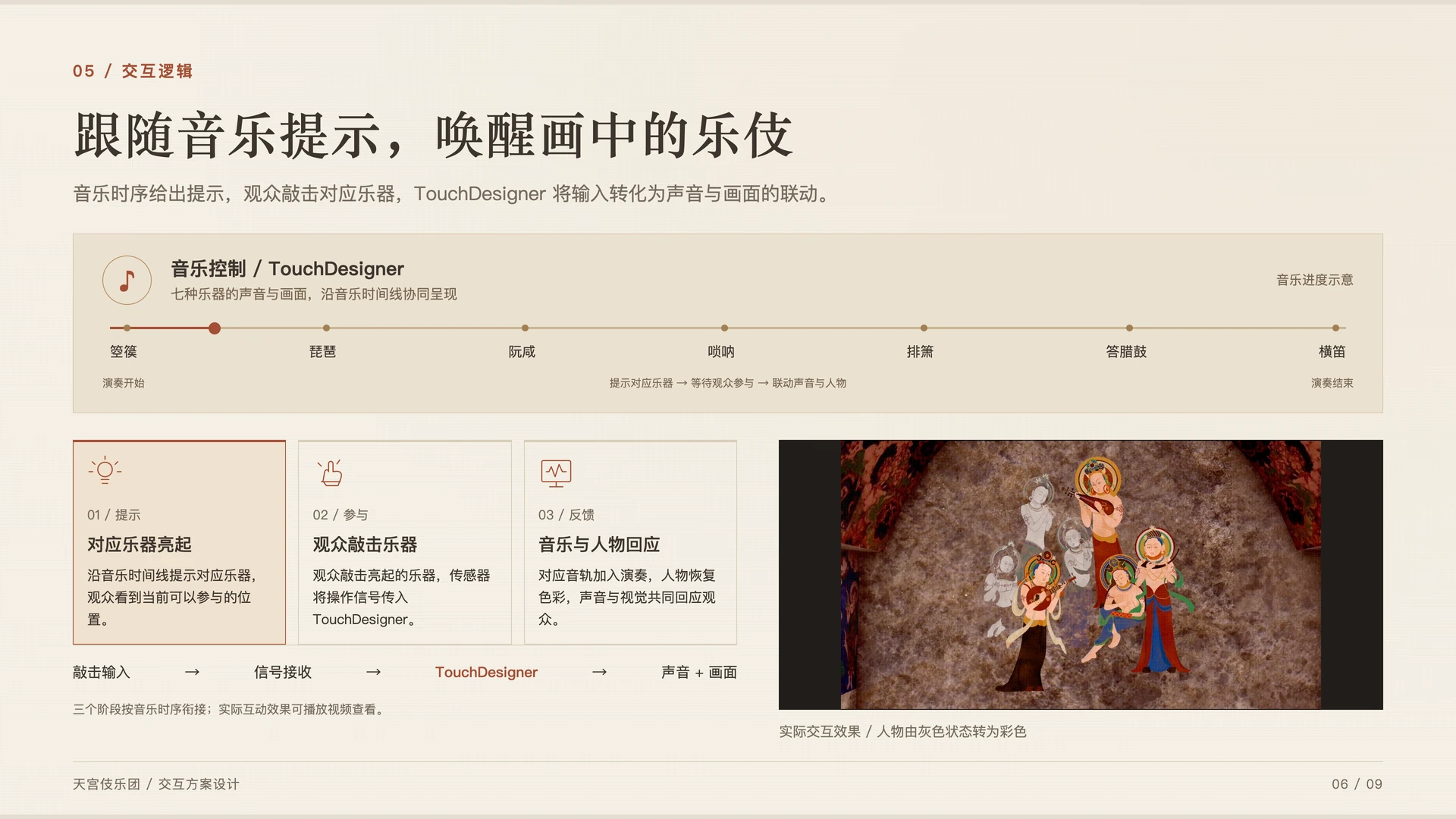This screenshot has width=1456, height=819.
Task: Select the 对应乐器亮起 step card
Action: [179, 542]
